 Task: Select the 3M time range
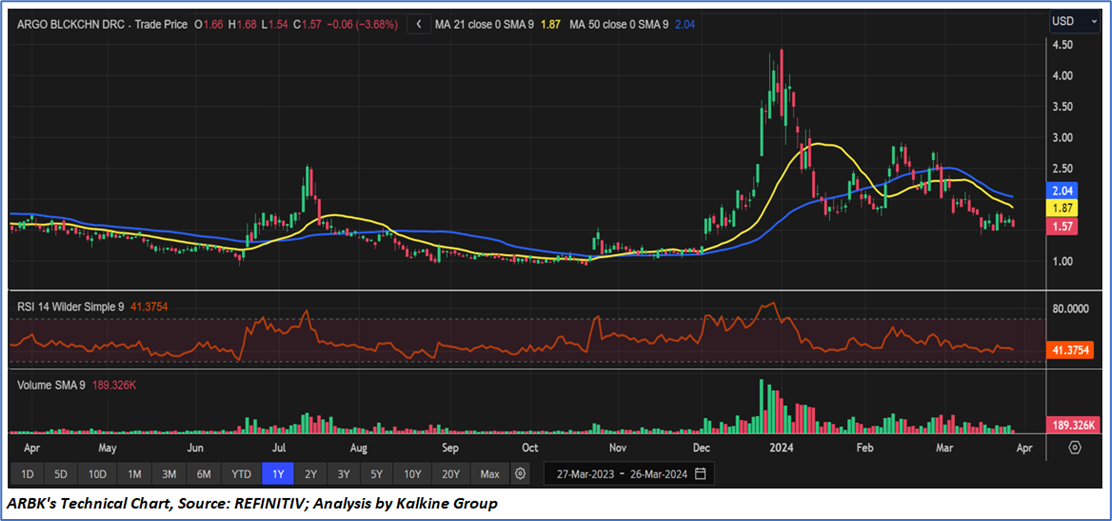[169, 474]
